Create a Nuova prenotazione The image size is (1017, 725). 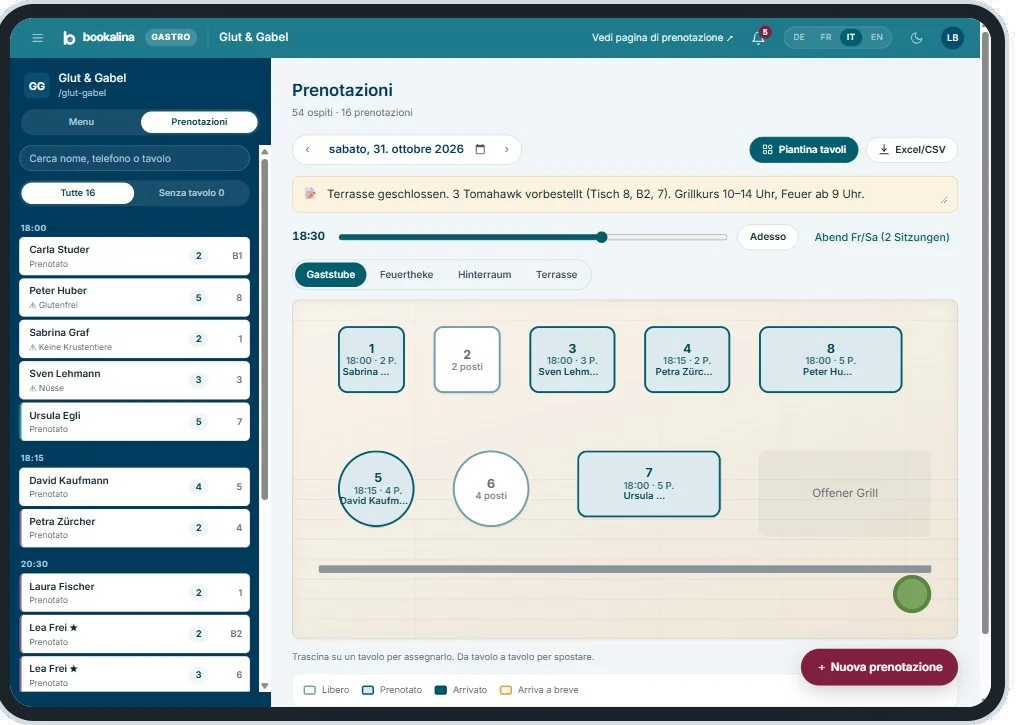pyautogui.click(x=879, y=667)
